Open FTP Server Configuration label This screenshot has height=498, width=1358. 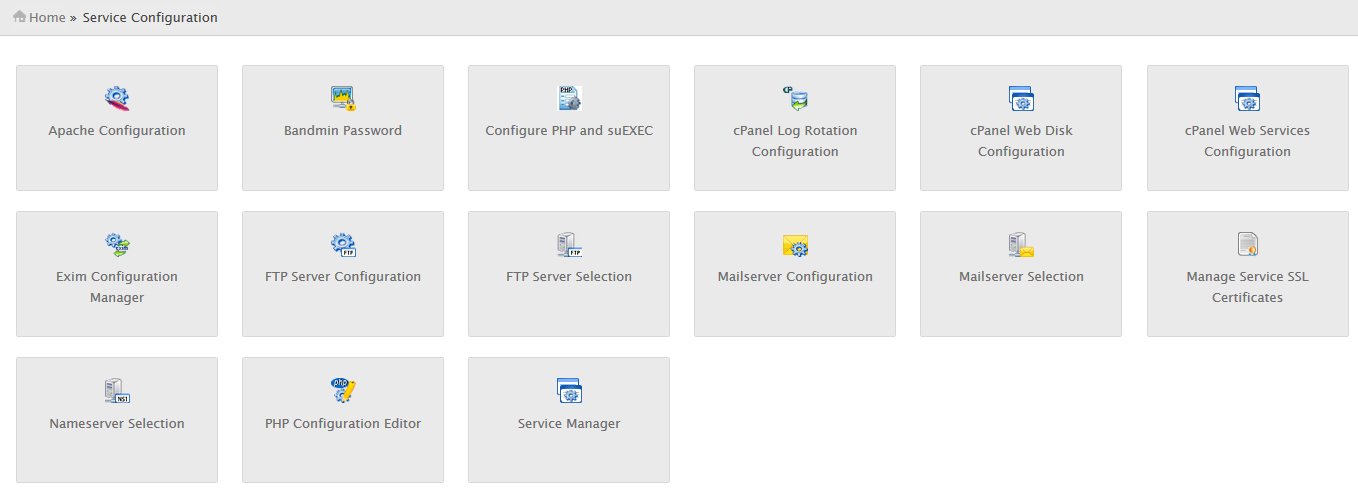343,277
